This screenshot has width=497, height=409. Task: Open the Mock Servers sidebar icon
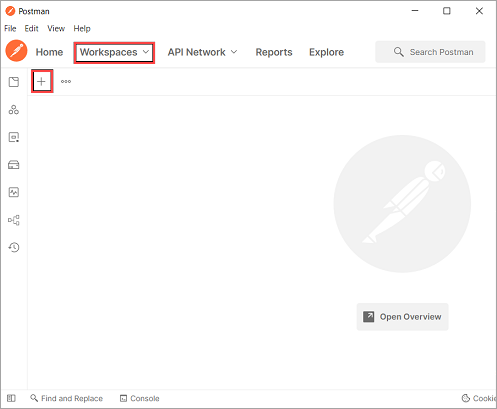pos(14,165)
